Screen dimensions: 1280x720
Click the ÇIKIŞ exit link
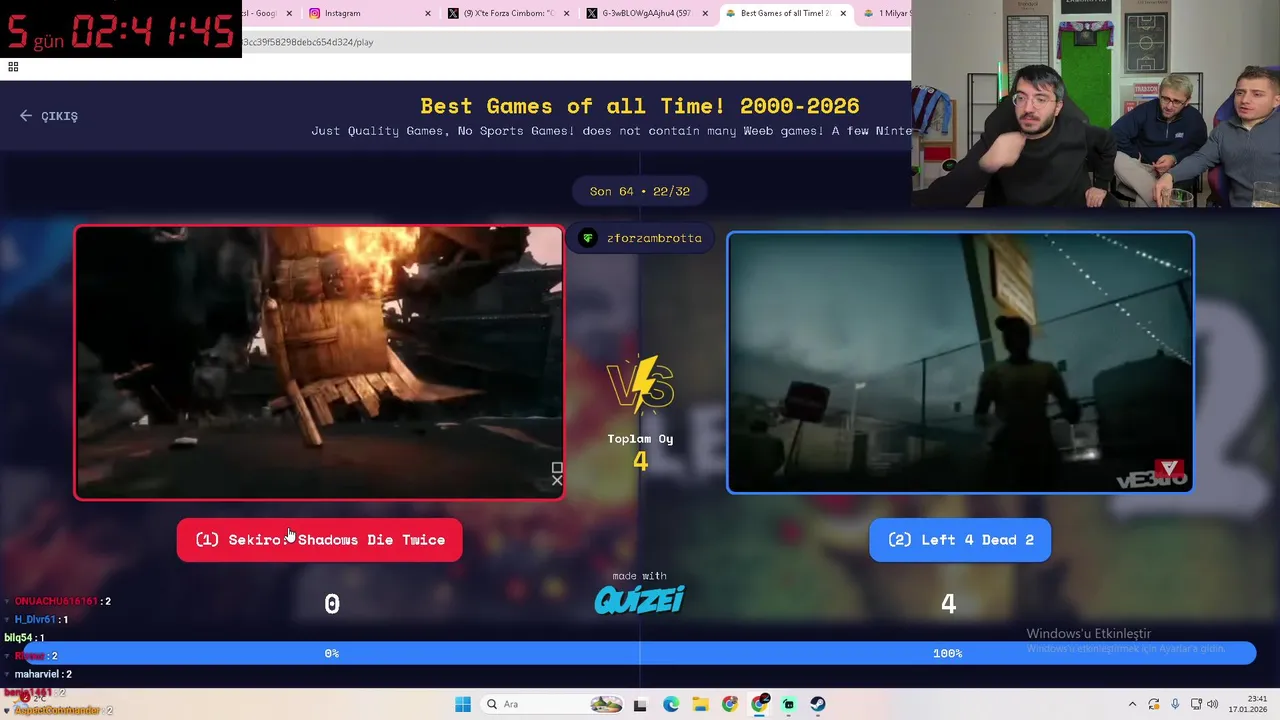point(59,116)
